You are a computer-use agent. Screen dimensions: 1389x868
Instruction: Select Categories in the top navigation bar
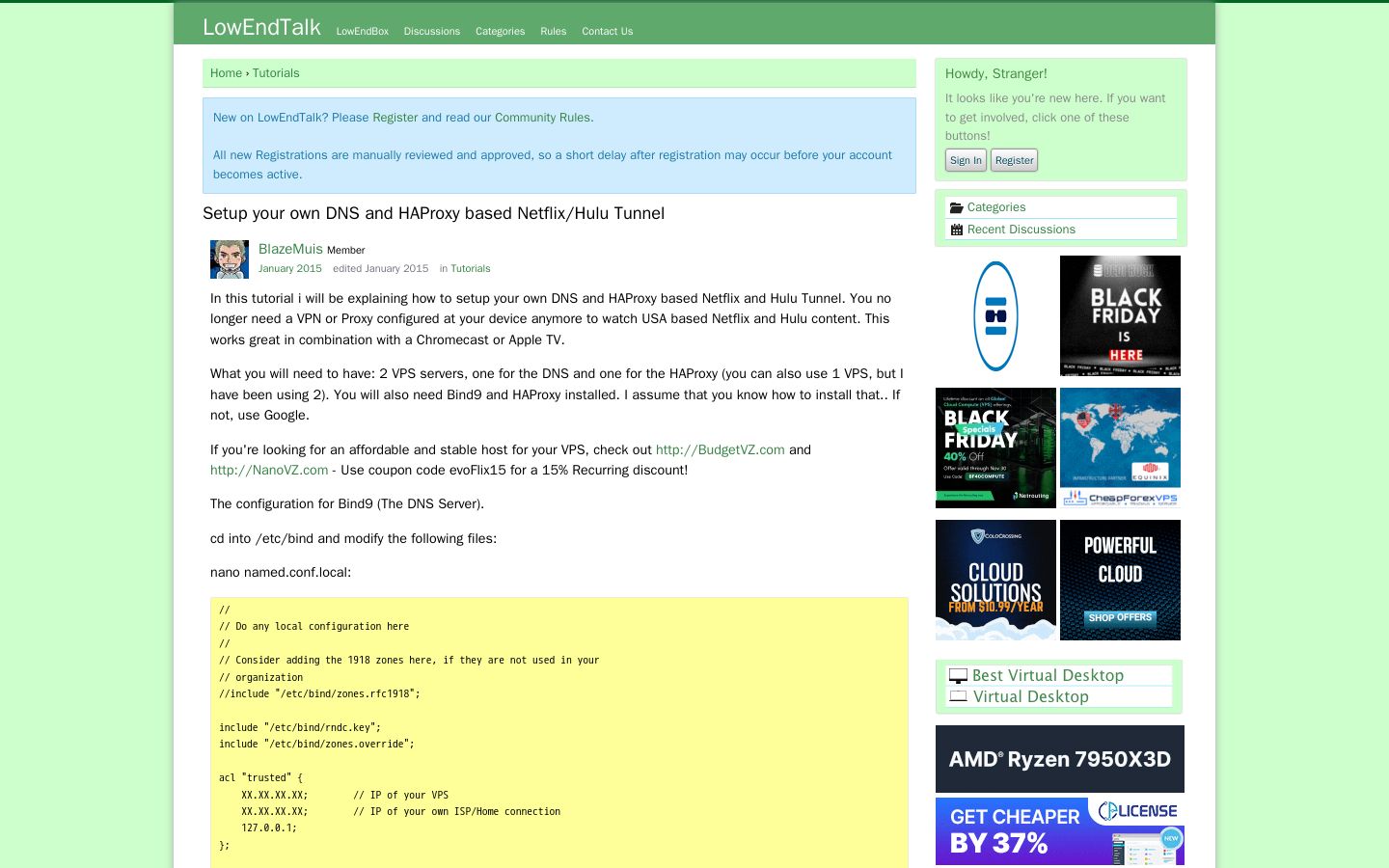coord(501,31)
